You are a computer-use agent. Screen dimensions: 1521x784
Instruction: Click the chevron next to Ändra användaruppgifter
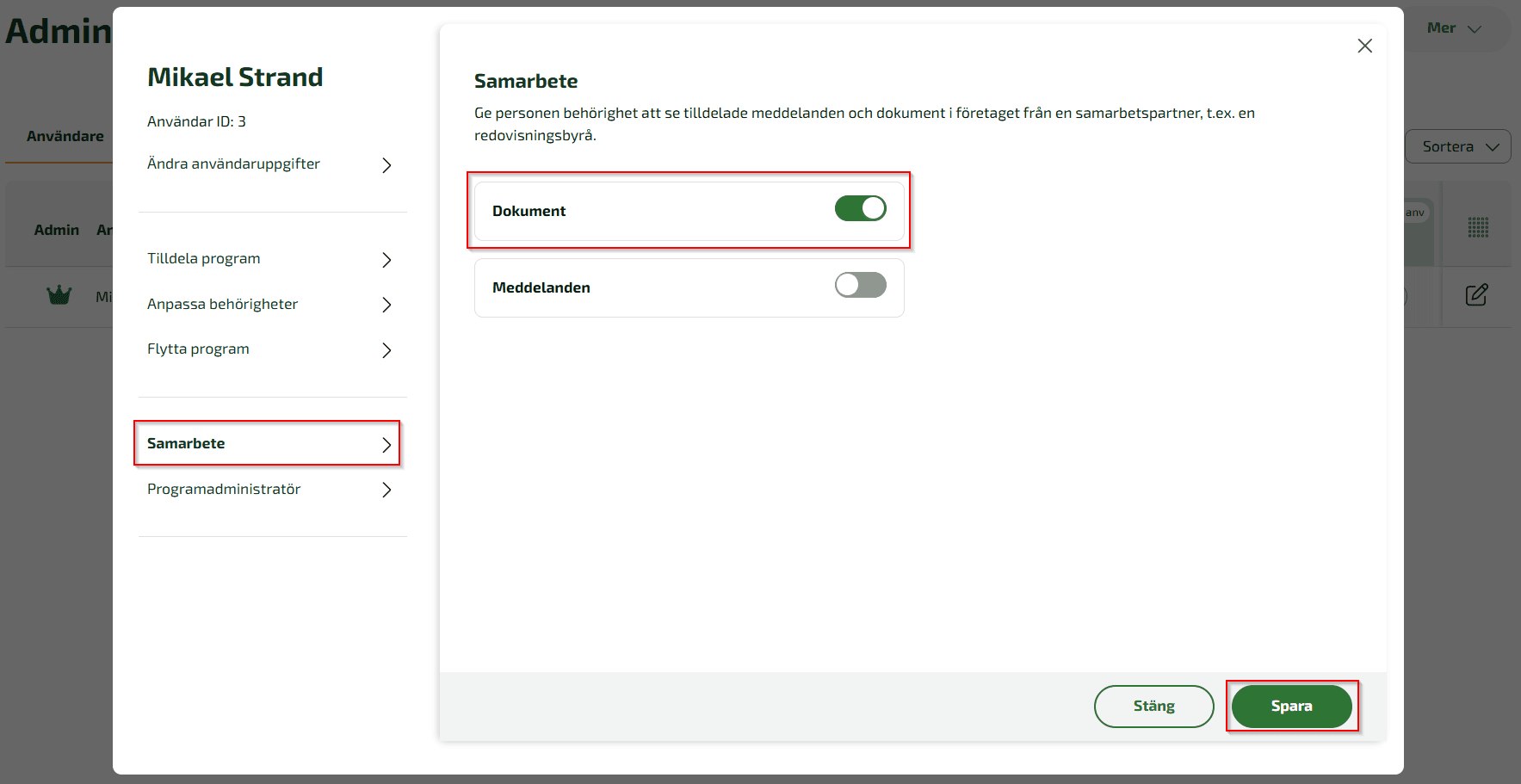(x=386, y=165)
